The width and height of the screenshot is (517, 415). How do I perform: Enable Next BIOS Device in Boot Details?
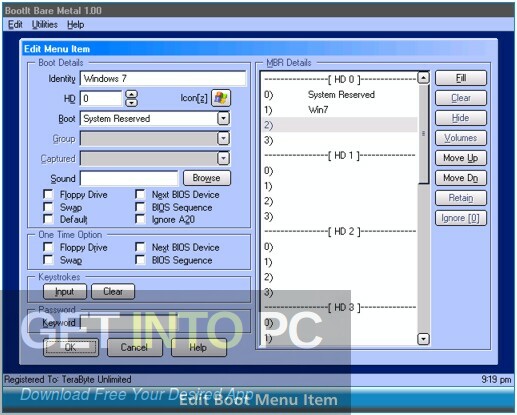coord(140,194)
